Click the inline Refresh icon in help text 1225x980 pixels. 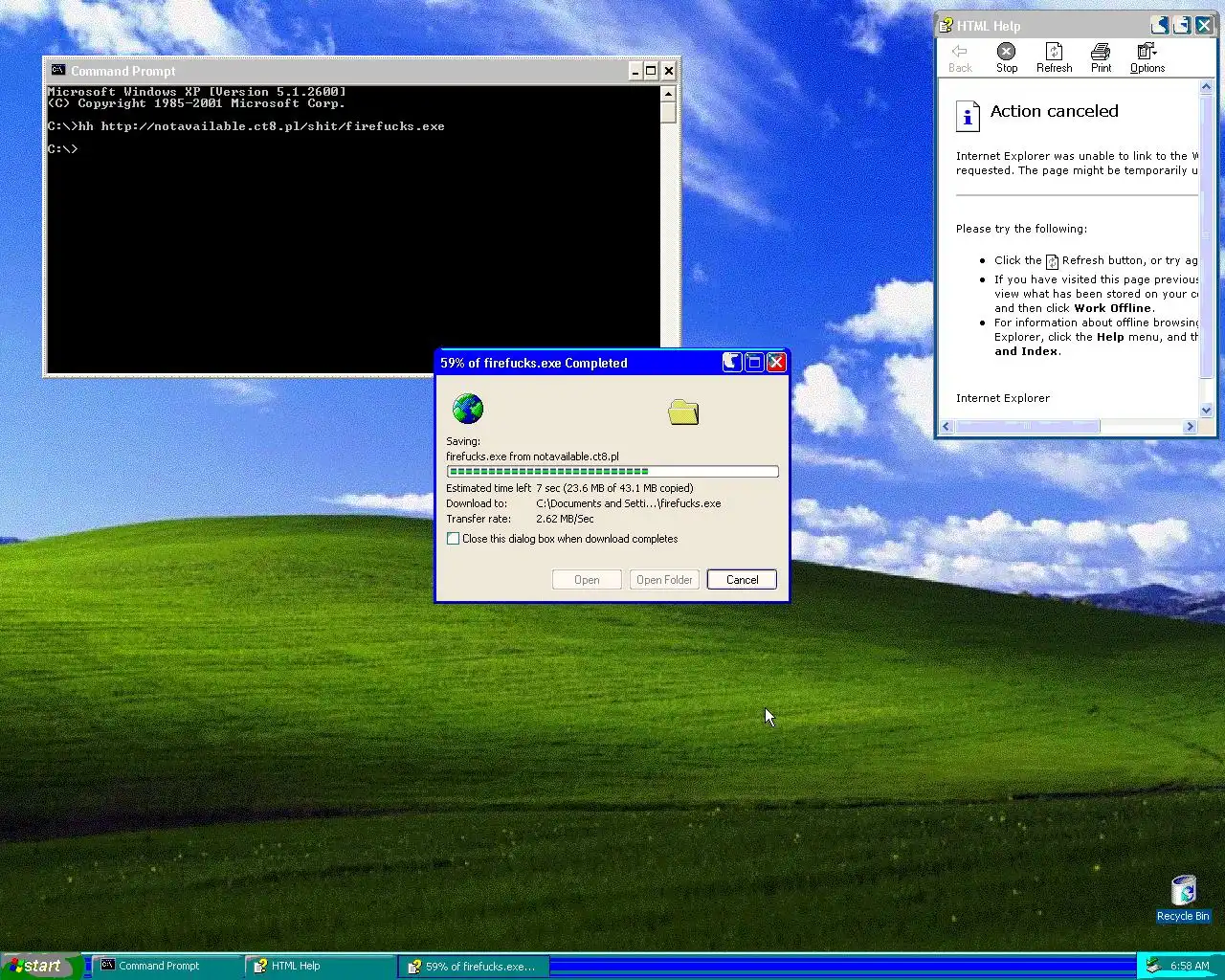(x=1052, y=261)
